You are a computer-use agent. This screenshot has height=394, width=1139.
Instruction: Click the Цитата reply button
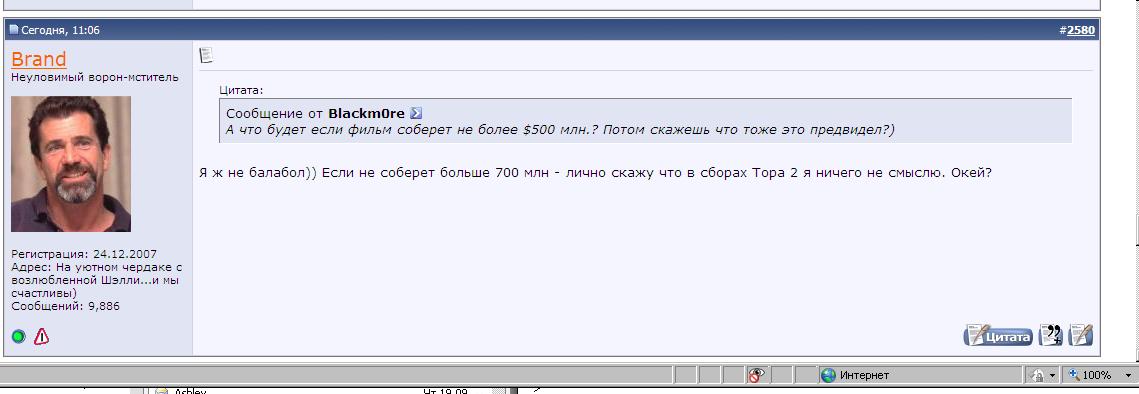coord(999,336)
